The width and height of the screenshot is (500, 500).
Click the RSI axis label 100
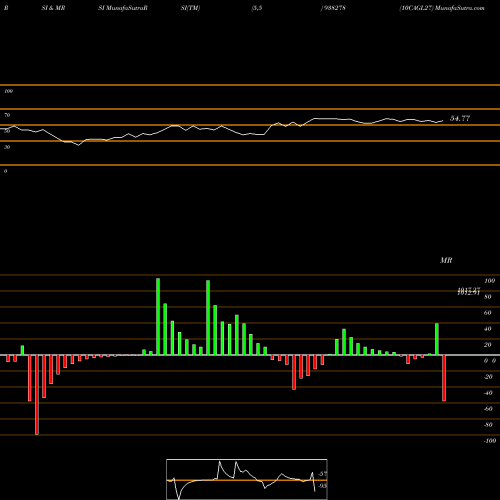click(x=8, y=91)
